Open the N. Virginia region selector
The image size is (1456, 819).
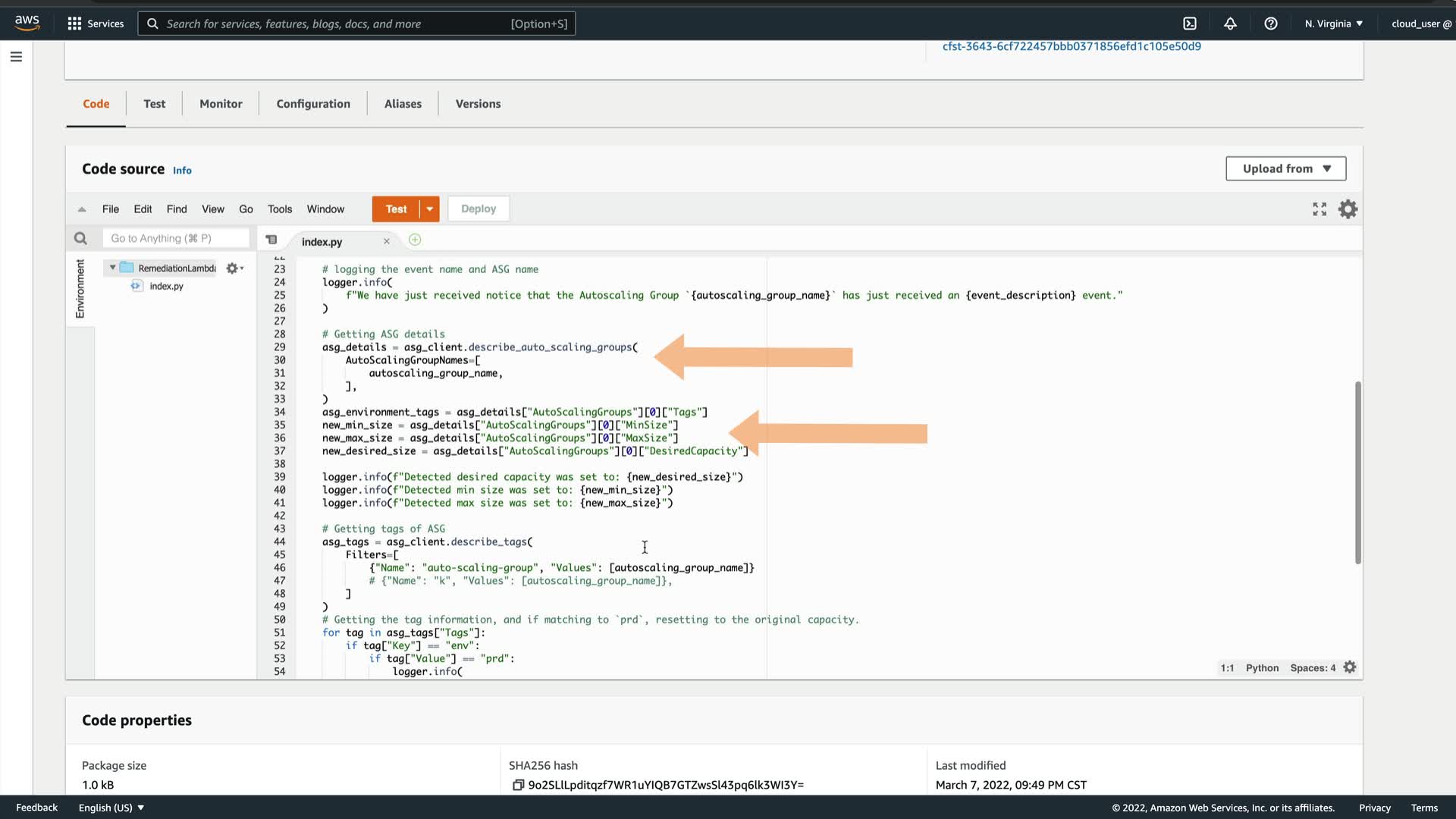[x=1333, y=24]
